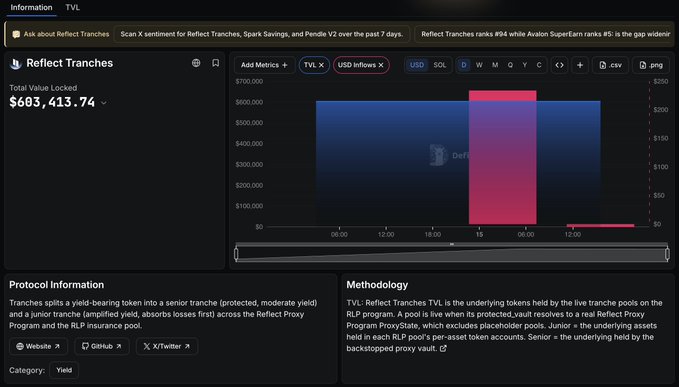Click the Protocol Information heading

click(x=57, y=285)
